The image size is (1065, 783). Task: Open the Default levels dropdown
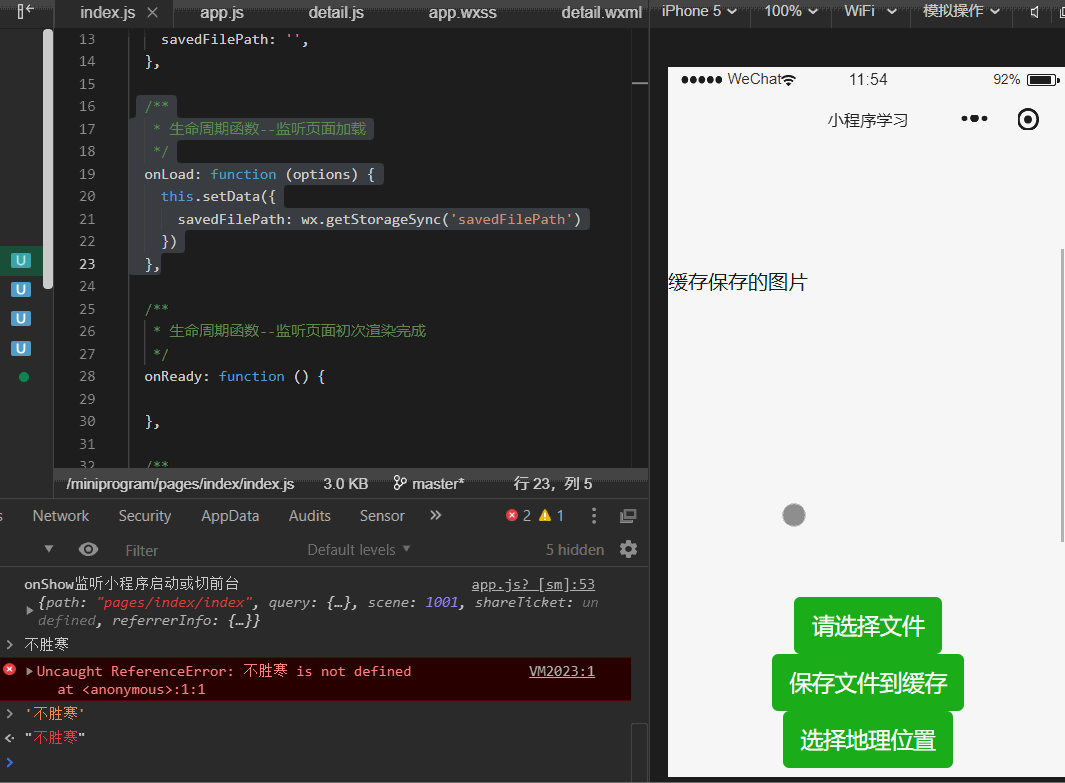(359, 549)
